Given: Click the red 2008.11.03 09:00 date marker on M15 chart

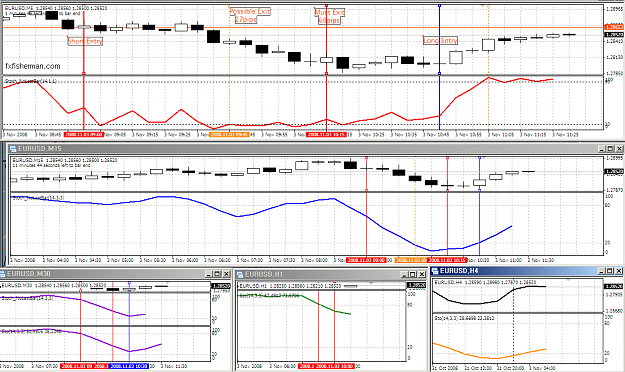Looking at the screenshot, I should [366, 260].
